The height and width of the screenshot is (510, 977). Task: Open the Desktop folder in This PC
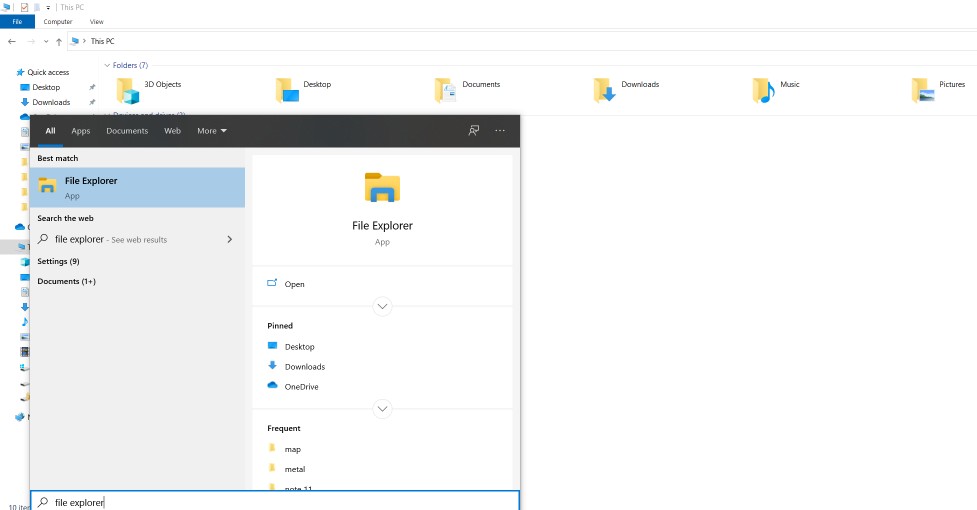coord(303,90)
